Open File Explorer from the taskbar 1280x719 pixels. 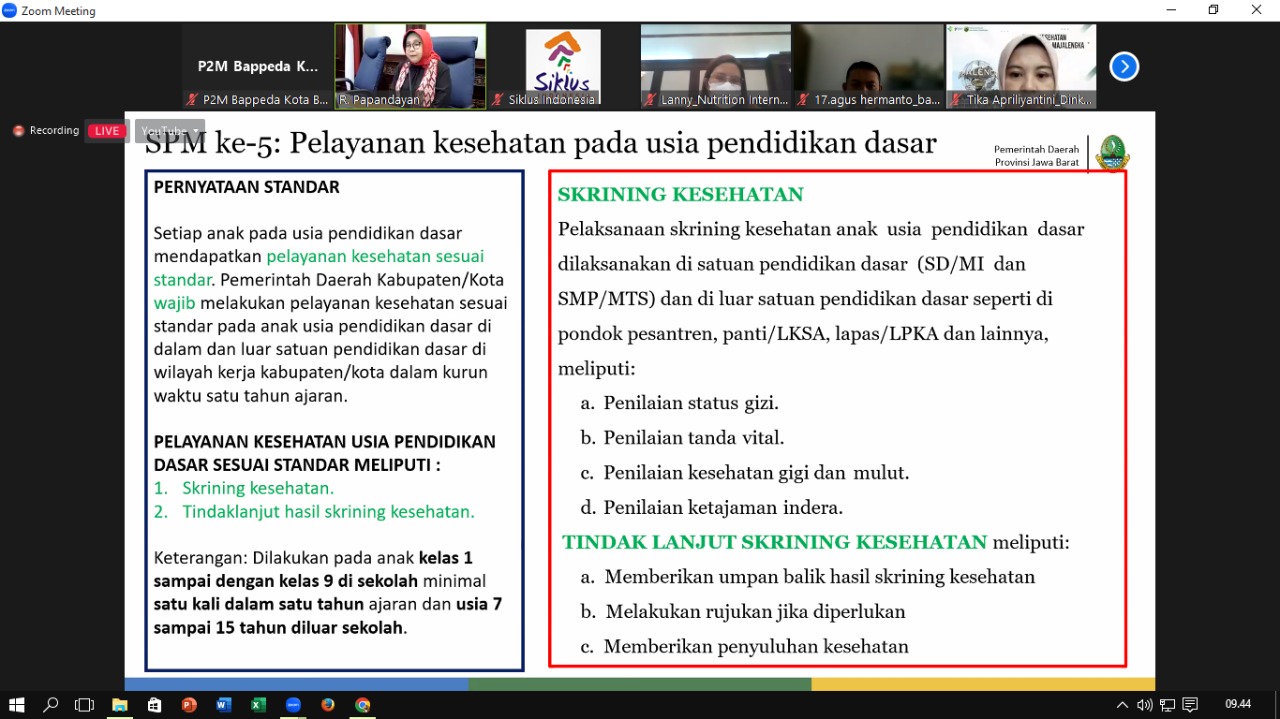(120, 705)
